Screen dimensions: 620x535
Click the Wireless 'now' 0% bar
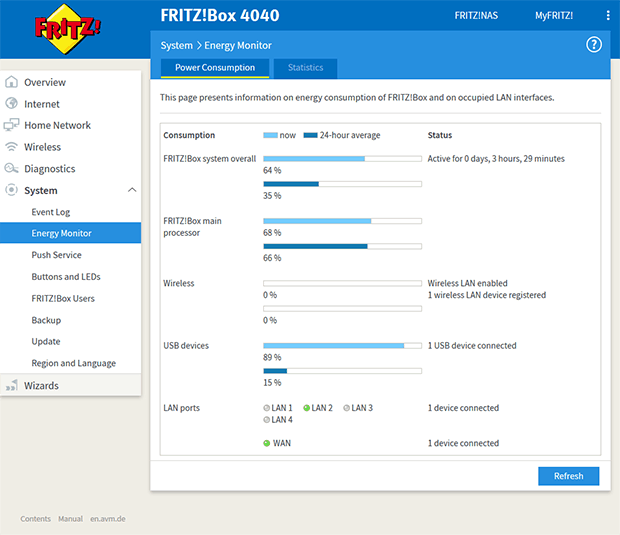tap(342, 283)
